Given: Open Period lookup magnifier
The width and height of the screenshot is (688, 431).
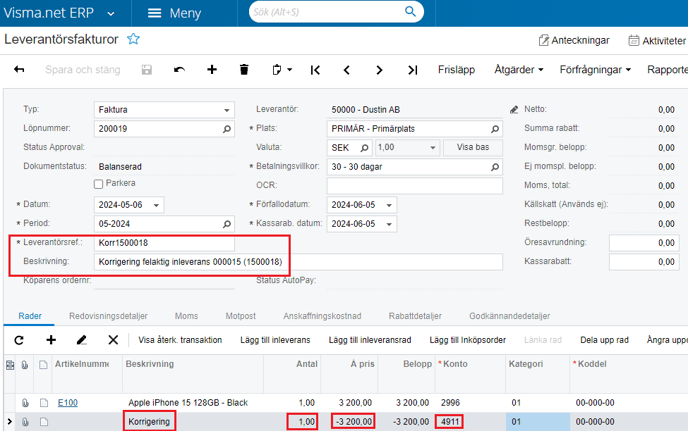Looking at the screenshot, I should [x=226, y=224].
